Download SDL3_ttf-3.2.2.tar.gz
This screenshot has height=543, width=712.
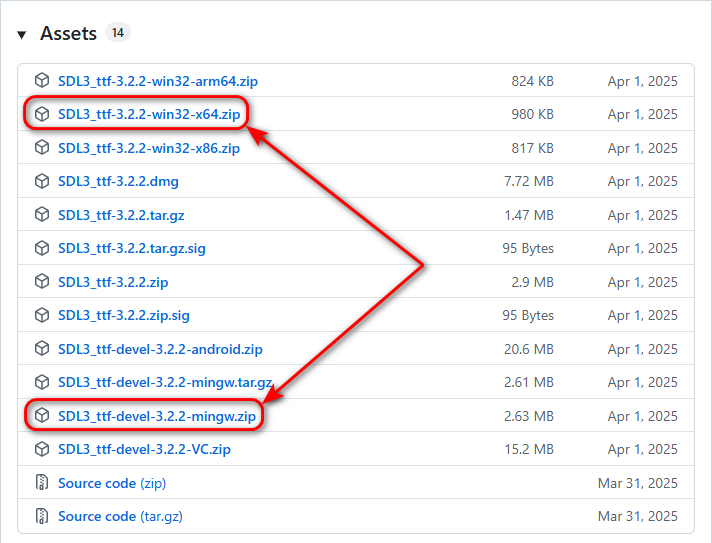coord(121,215)
